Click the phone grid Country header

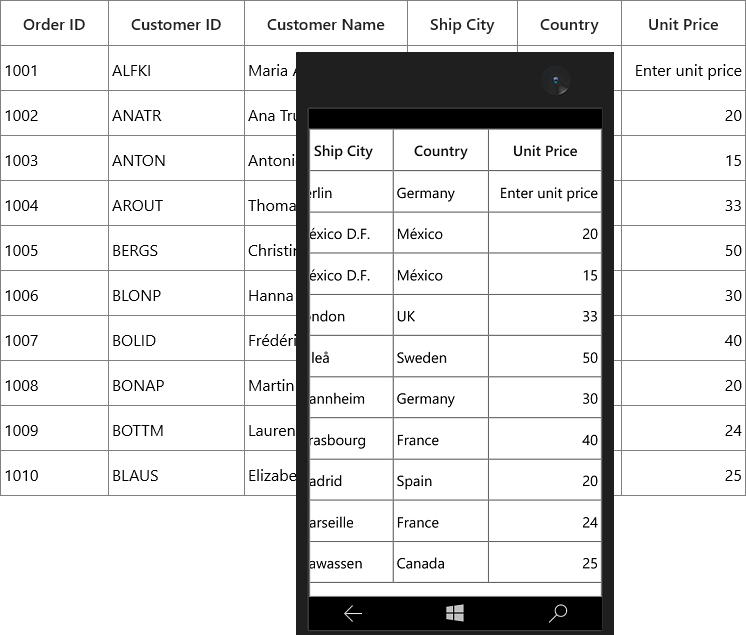[441, 150]
